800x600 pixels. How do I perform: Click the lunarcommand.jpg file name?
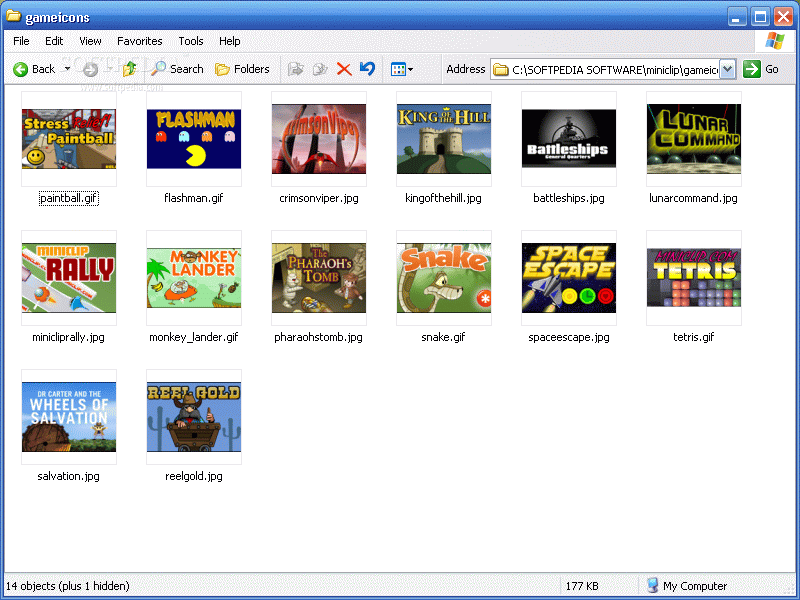pyautogui.click(x=693, y=198)
